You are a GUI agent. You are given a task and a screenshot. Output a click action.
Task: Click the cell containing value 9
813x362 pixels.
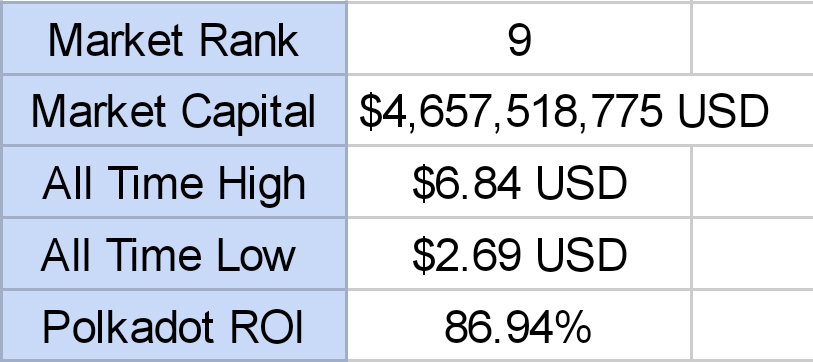coord(520,39)
